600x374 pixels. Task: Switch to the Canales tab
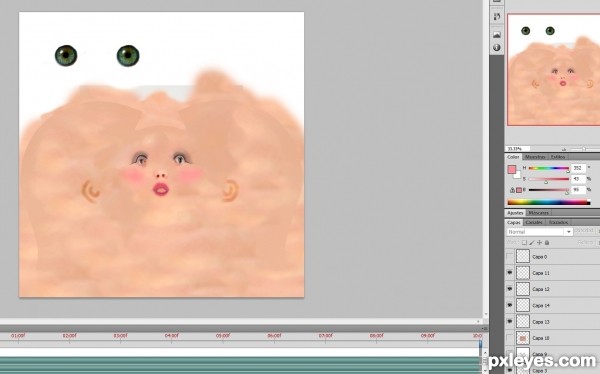pos(533,222)
